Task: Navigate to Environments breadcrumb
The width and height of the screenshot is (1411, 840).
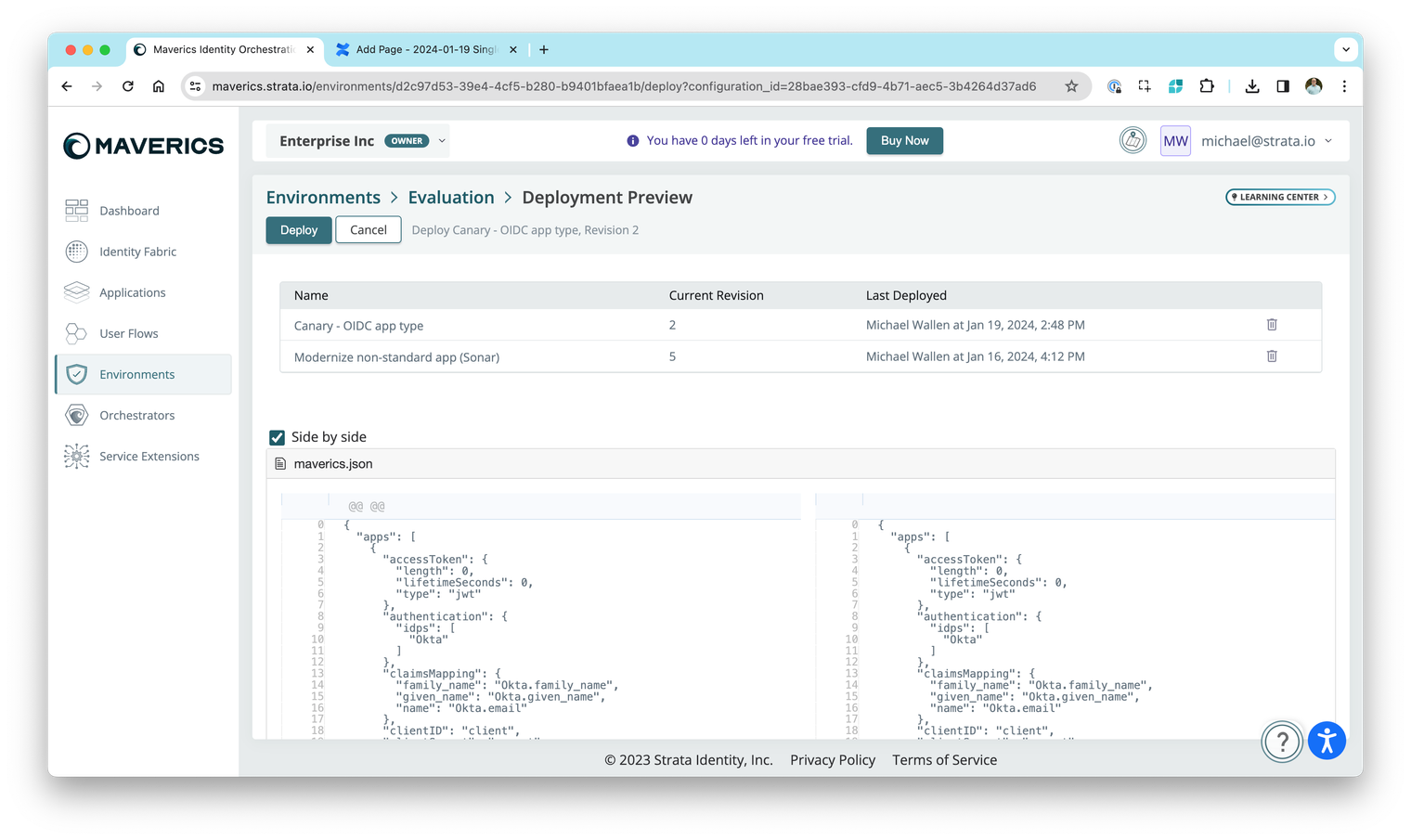Action: tap(323, 198)
